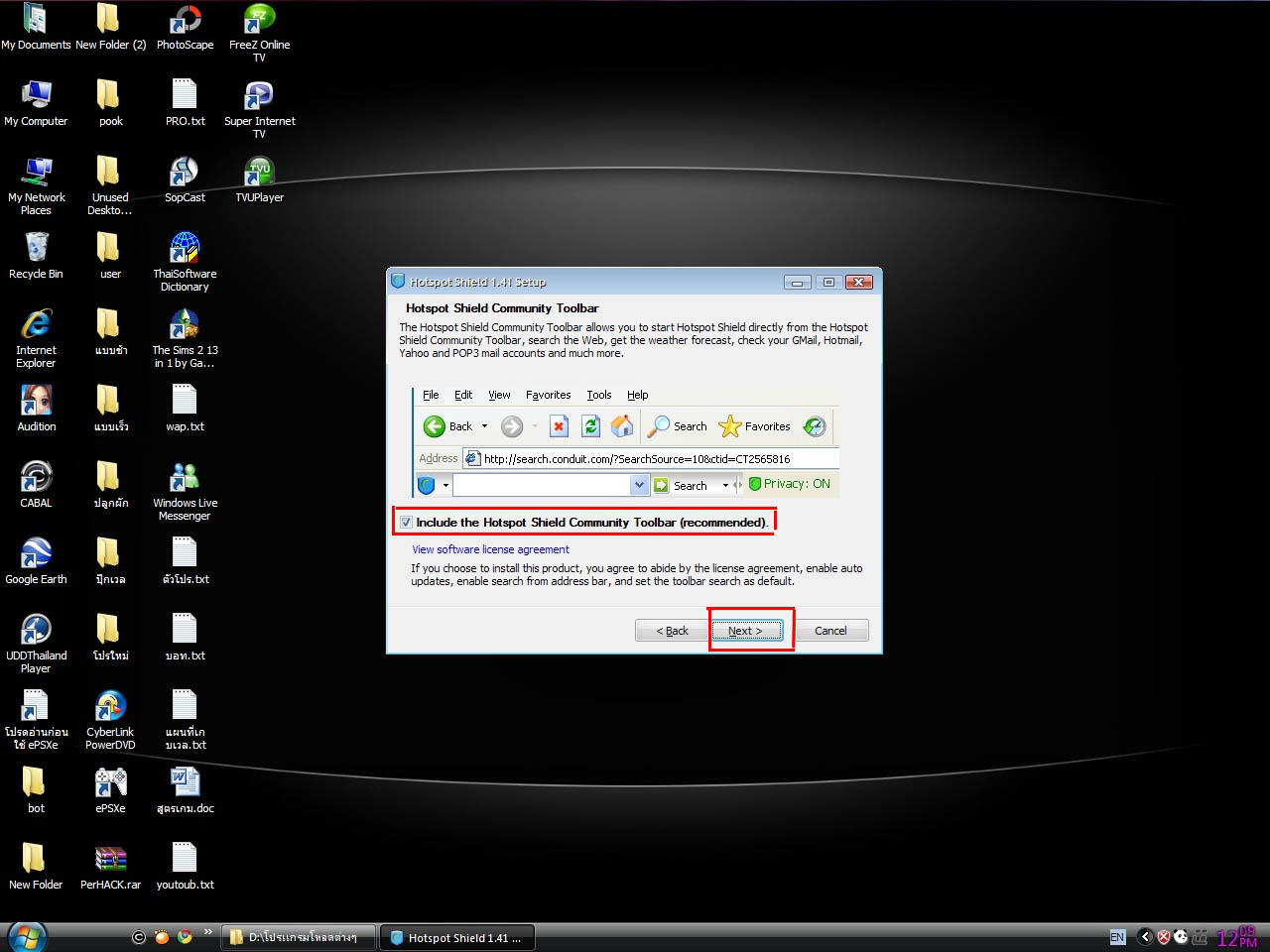
Task: Click the grey Forward arrow icon
Action: pyautogui.click(x=512, y=426)
